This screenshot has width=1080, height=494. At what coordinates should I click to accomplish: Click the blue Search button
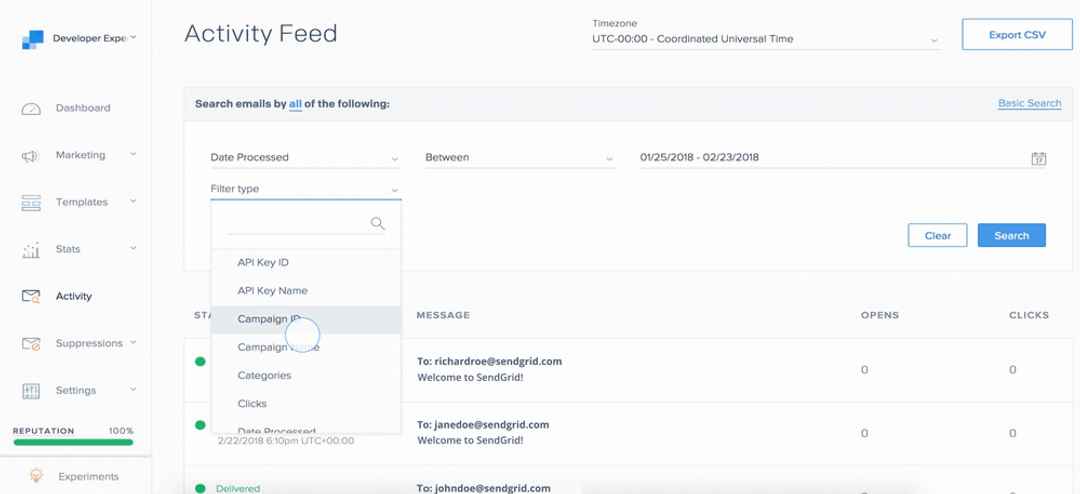coord(1012,236)
